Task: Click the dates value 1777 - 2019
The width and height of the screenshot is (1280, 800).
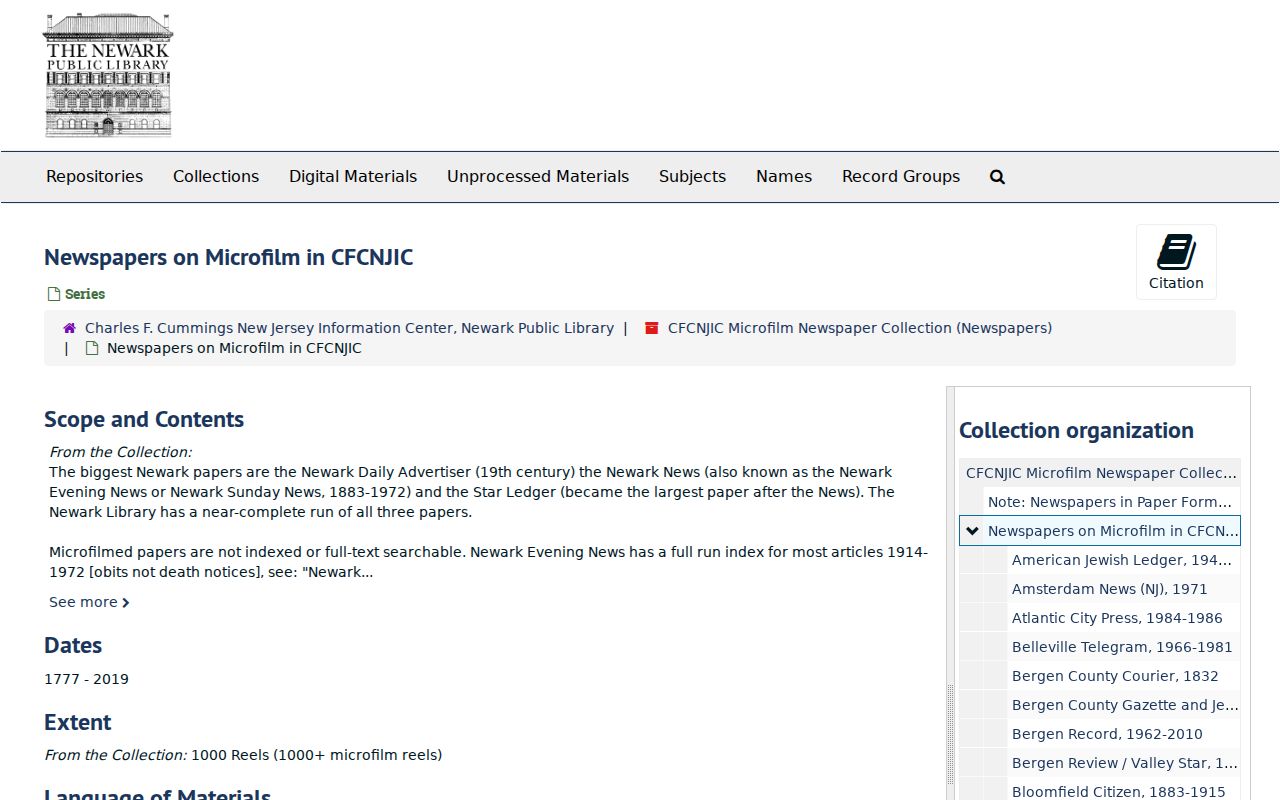Action: pos(86,679)
